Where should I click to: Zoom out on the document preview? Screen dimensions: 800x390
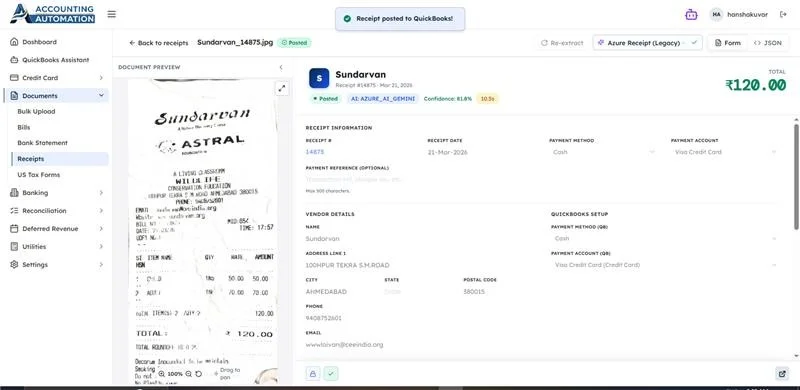[x=188, y=374]
